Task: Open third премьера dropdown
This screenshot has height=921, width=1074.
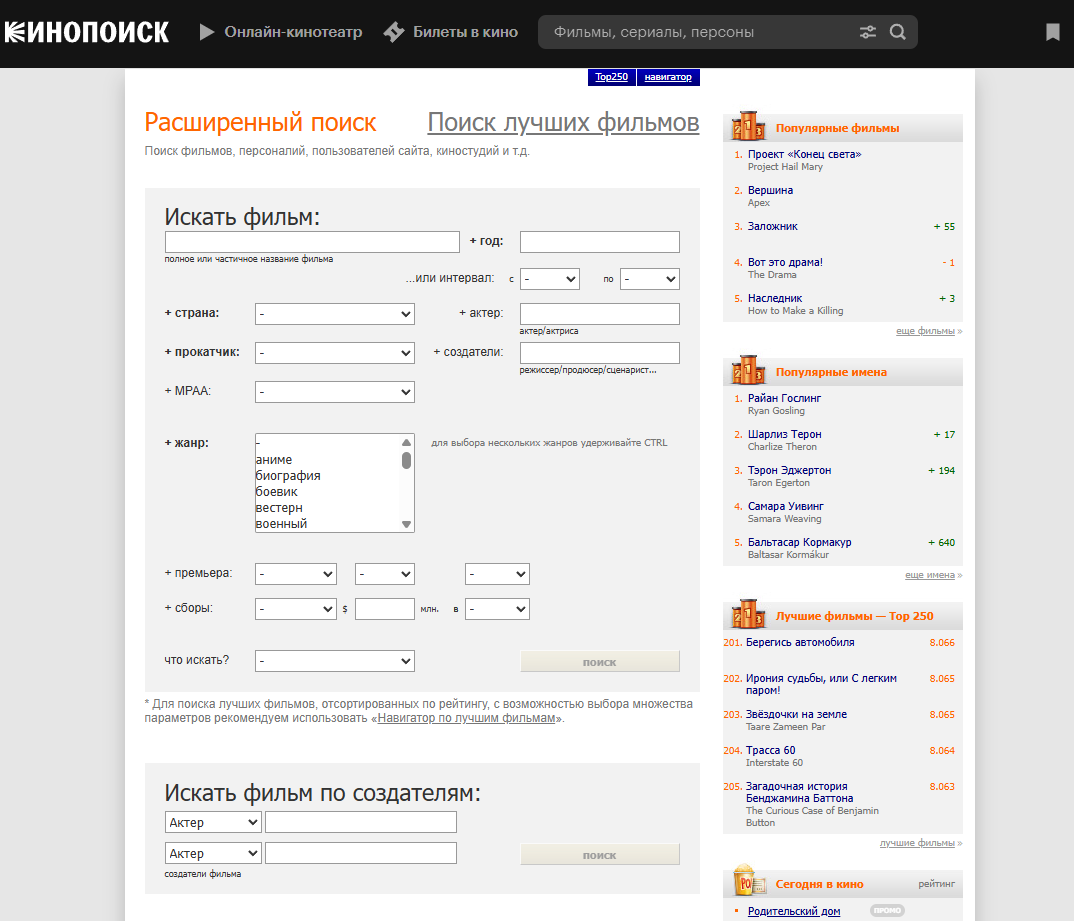Action: [x=497, y=574]
